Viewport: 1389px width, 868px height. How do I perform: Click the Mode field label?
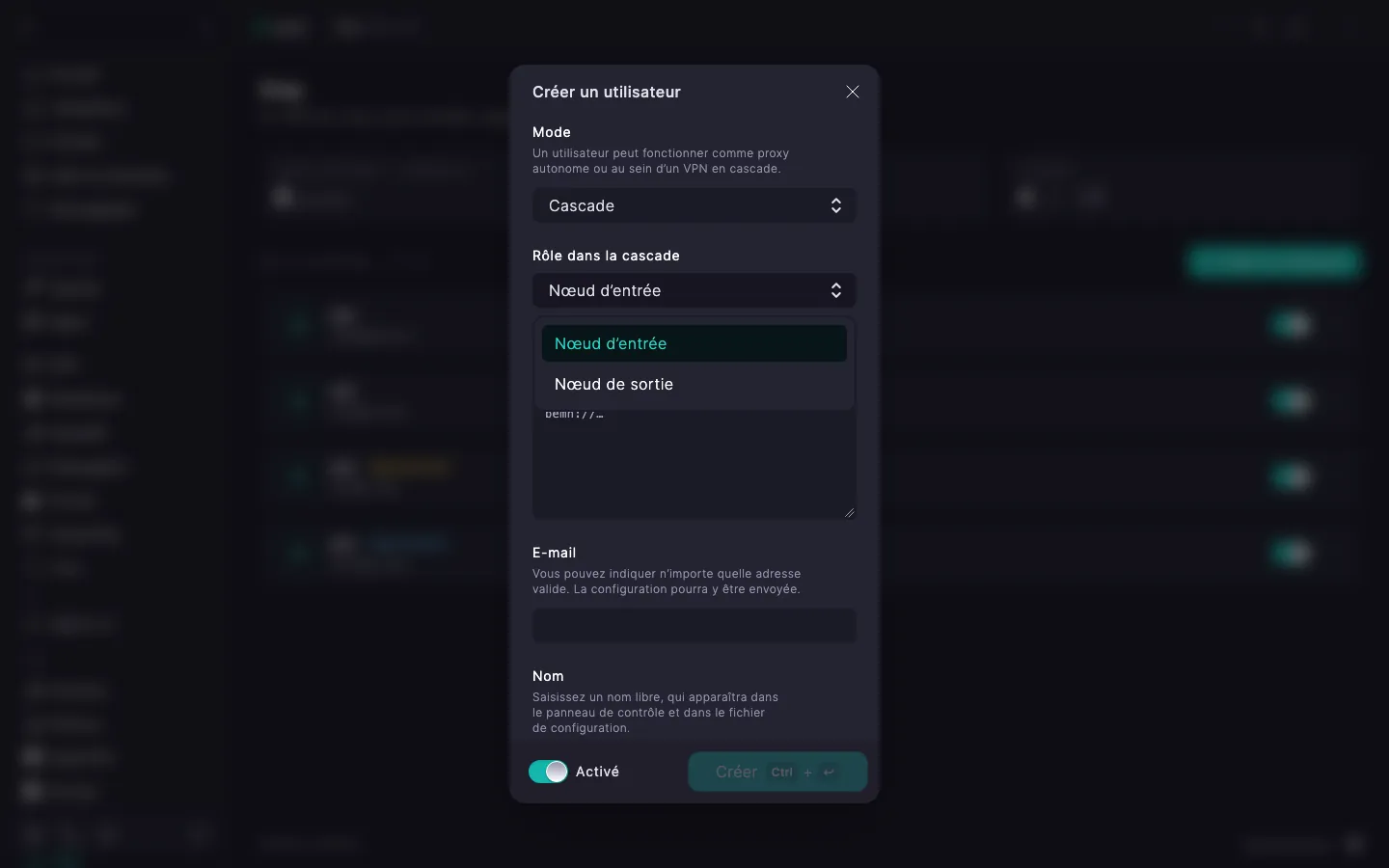click(x=552, y=132)
